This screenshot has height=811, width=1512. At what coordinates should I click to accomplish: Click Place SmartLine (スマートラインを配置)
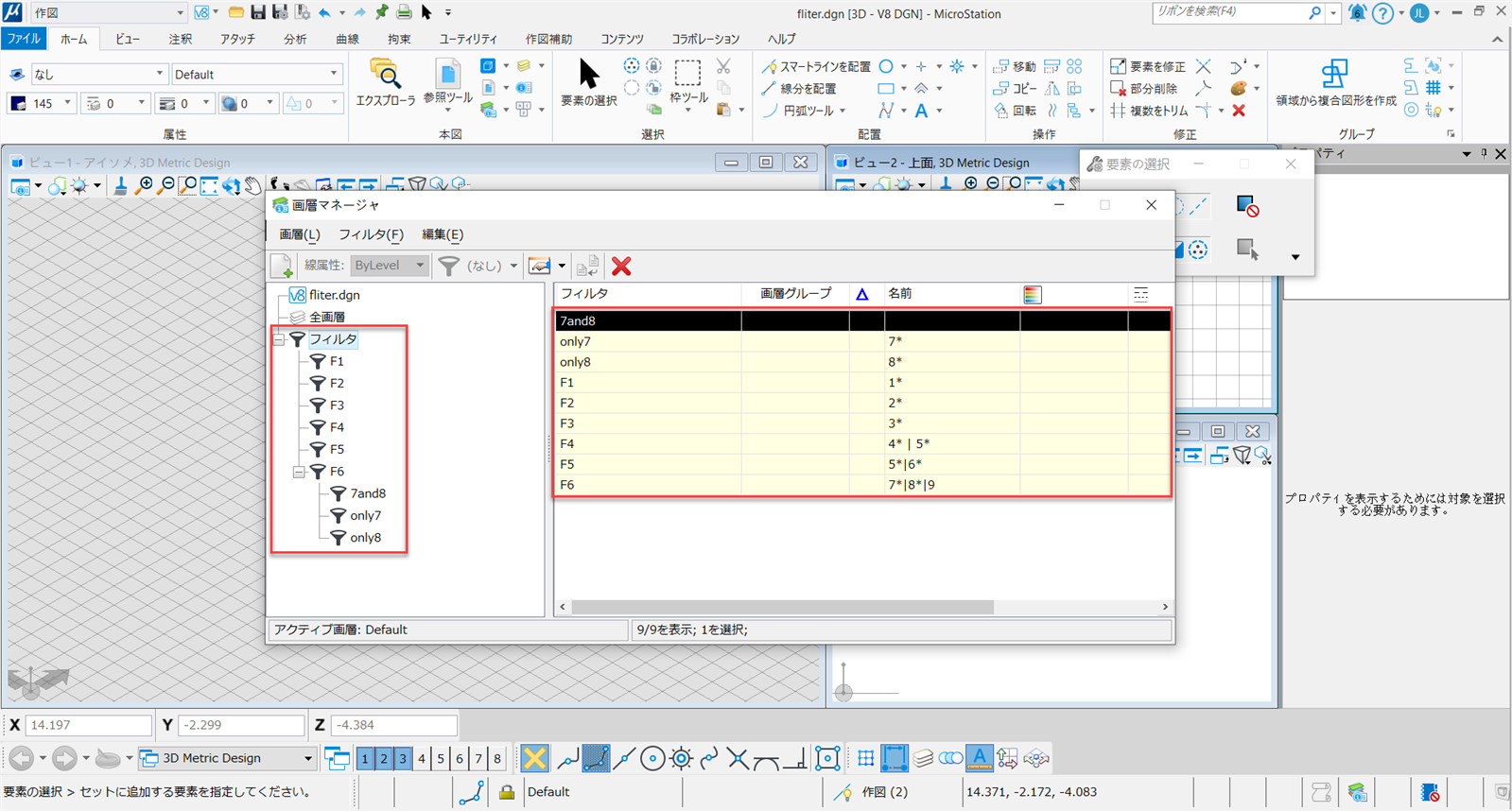[x=816, y=67]
